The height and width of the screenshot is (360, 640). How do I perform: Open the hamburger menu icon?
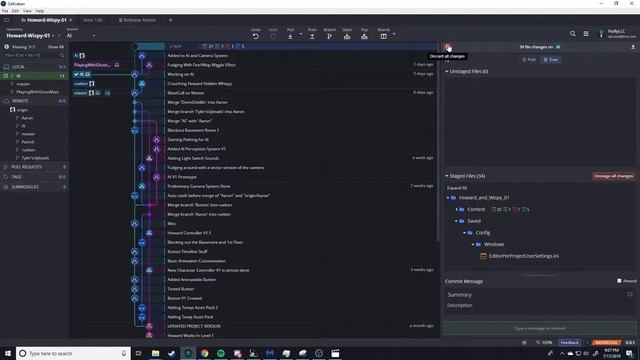[x=586, y=34]
